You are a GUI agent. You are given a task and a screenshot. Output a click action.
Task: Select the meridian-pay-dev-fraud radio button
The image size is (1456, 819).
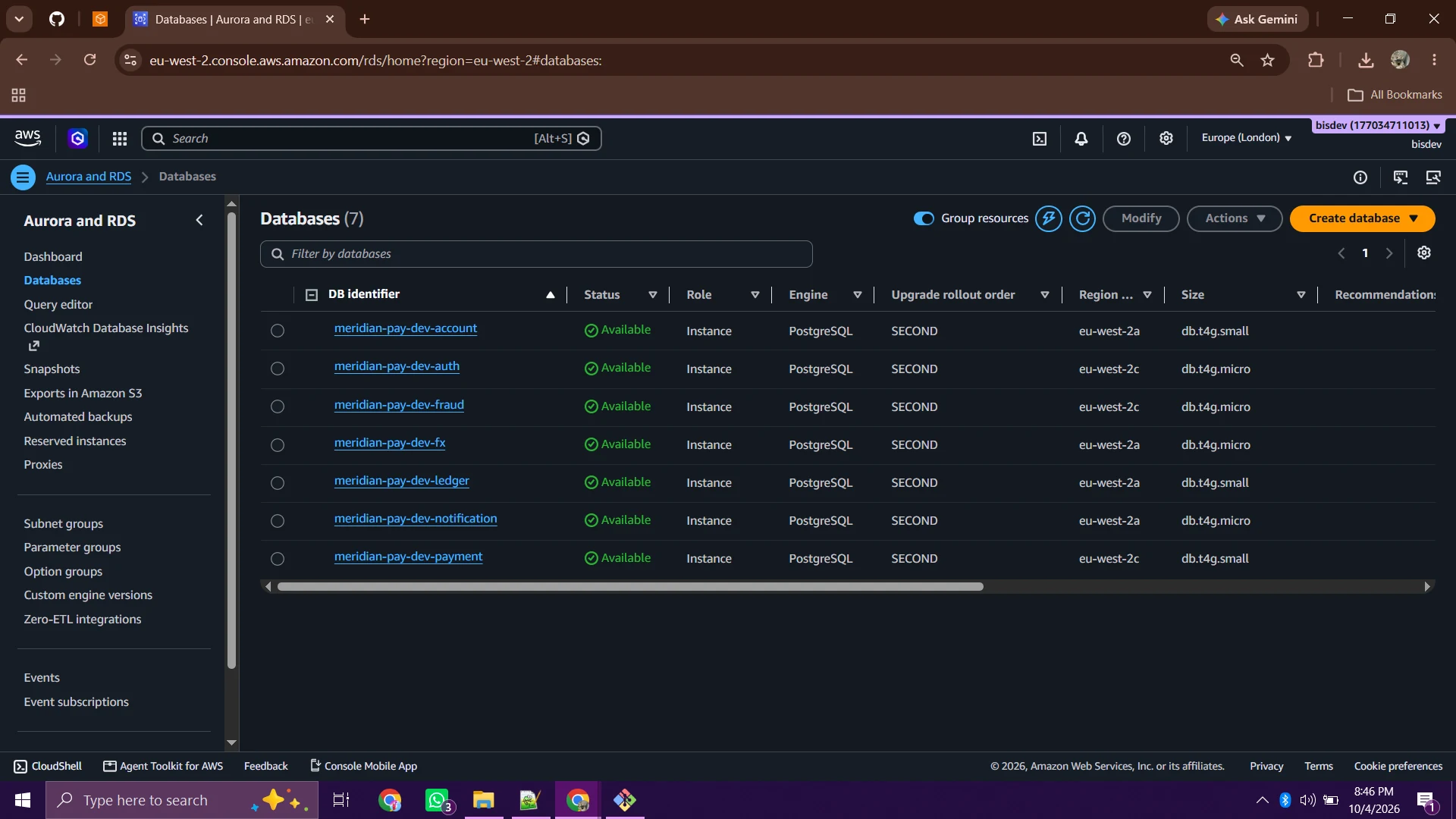point(278,406)
